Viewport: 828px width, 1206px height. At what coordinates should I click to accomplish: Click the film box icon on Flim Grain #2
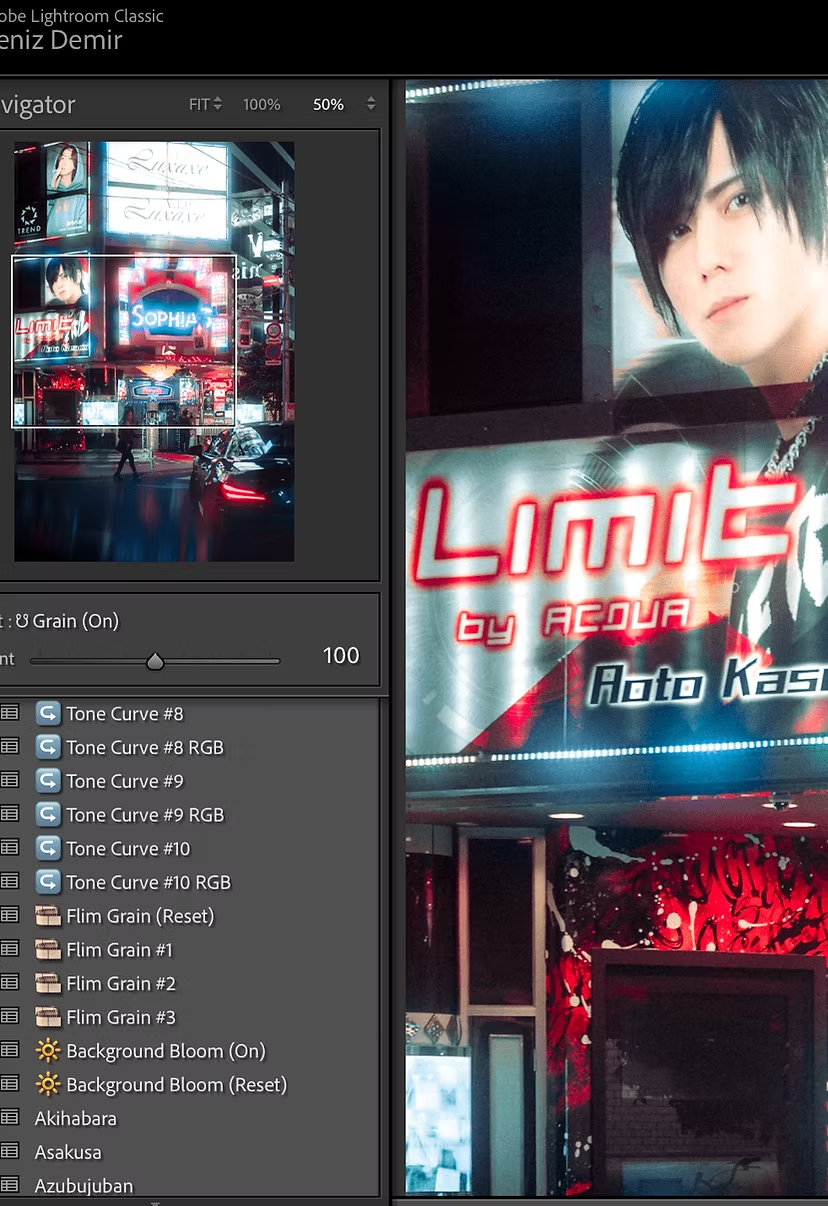pos(48,984)
